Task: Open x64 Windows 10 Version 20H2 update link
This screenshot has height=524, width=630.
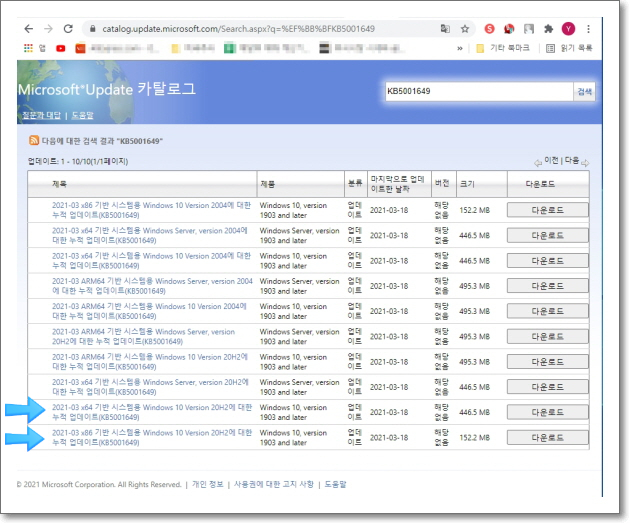Action: click(x=152, y=412)
